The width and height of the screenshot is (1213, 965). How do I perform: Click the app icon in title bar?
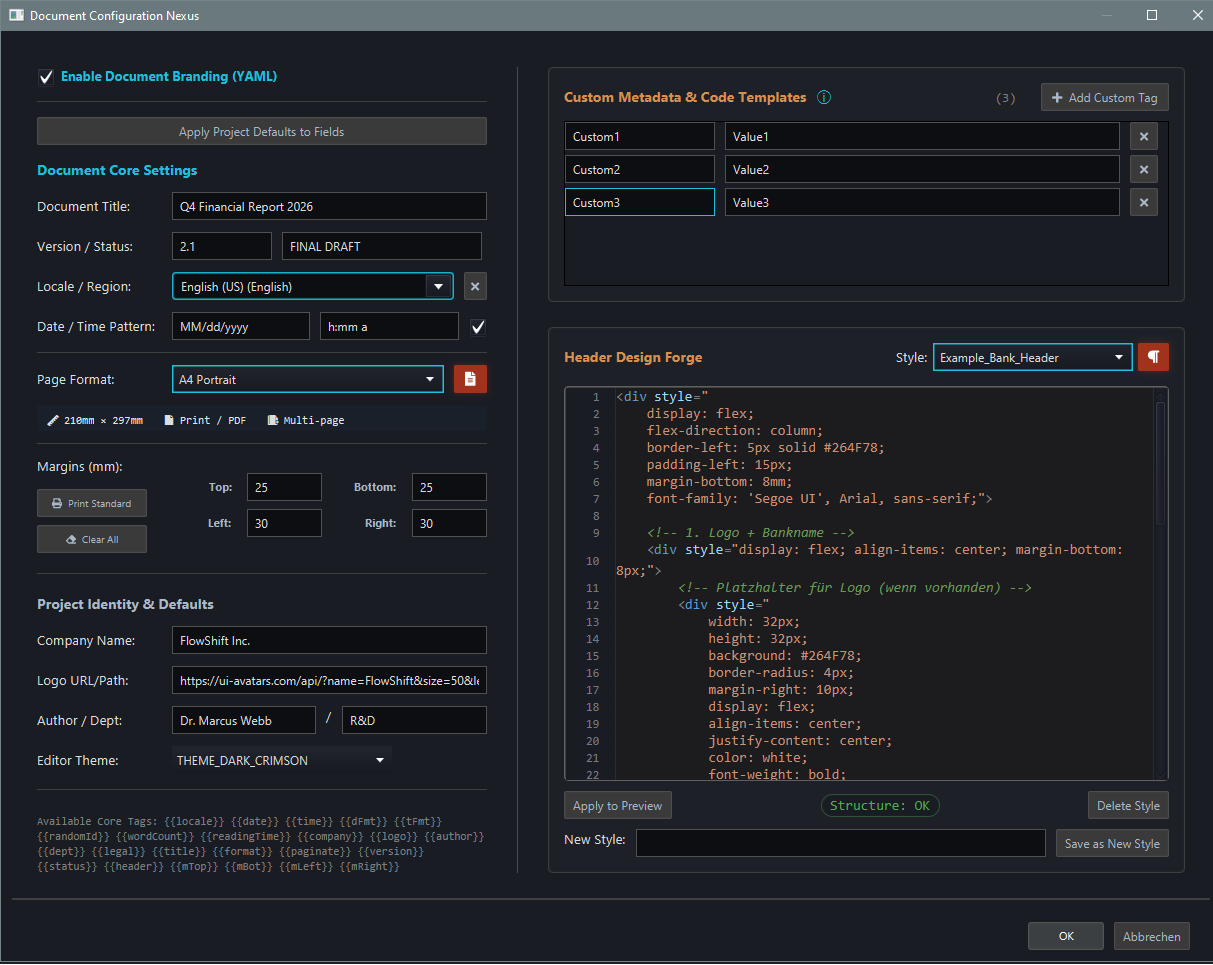16,16
